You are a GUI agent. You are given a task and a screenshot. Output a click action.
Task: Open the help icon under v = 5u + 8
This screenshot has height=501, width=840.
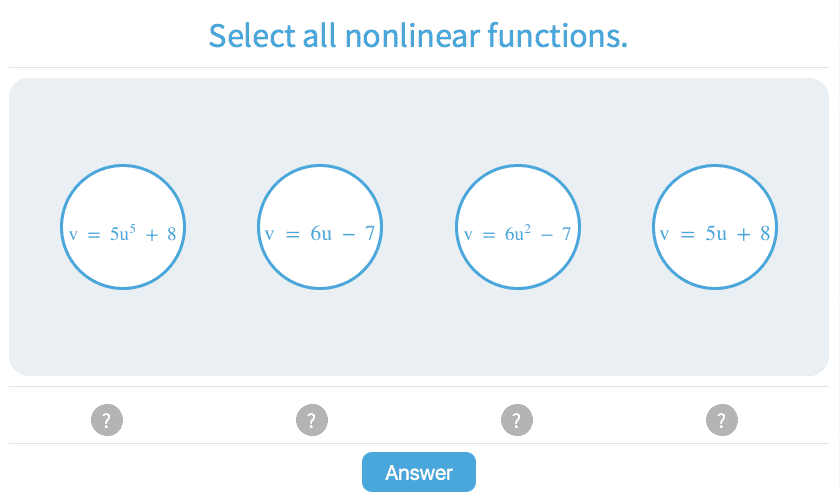point(721,420)
